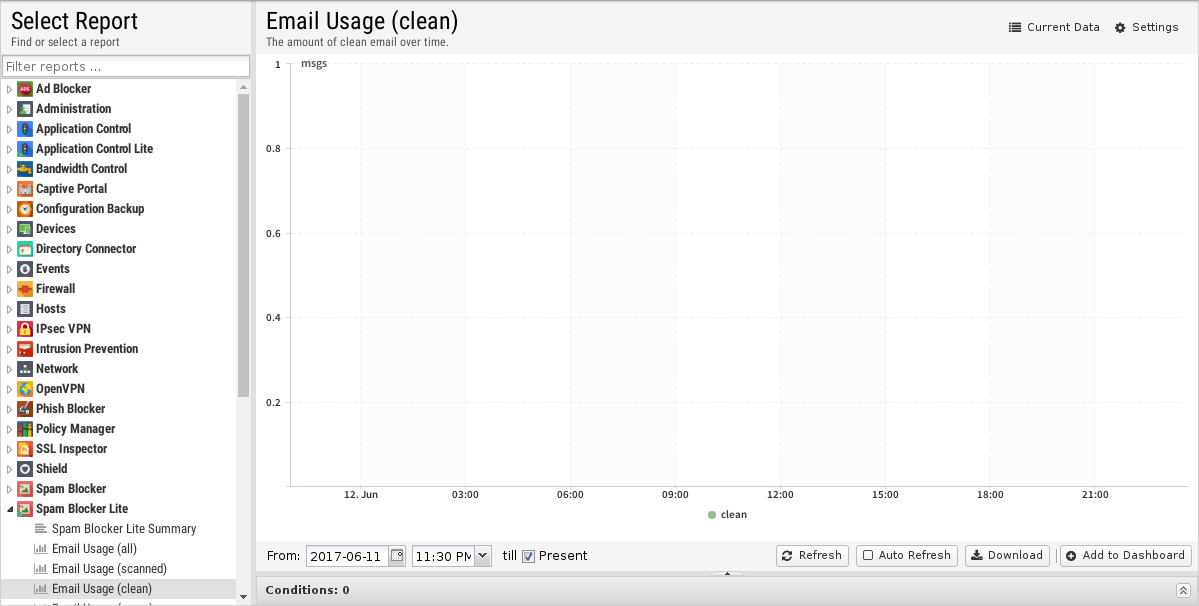Click the Captive Portal icon

[25, 189]
